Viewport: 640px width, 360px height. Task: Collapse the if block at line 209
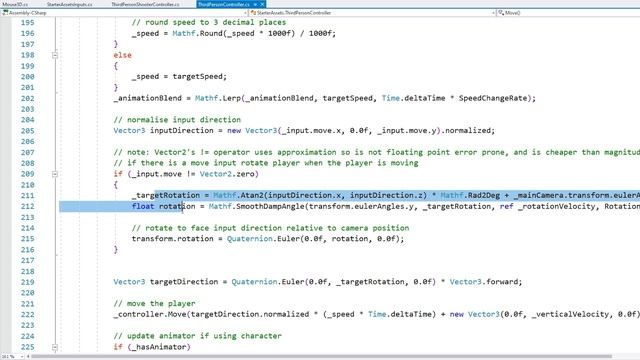(55, 174)
